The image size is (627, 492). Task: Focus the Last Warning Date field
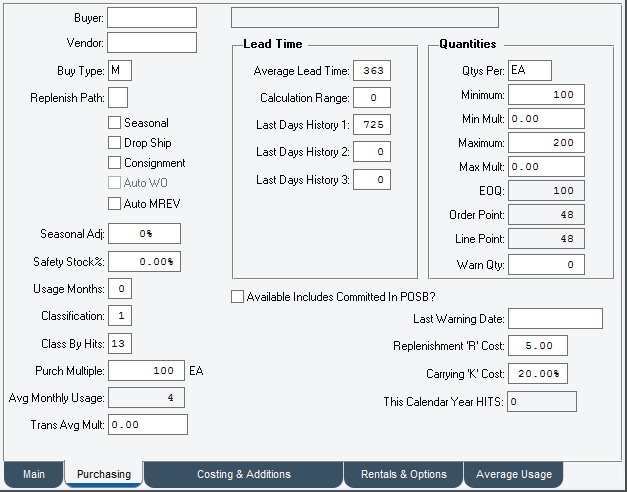tap(554, 319)
